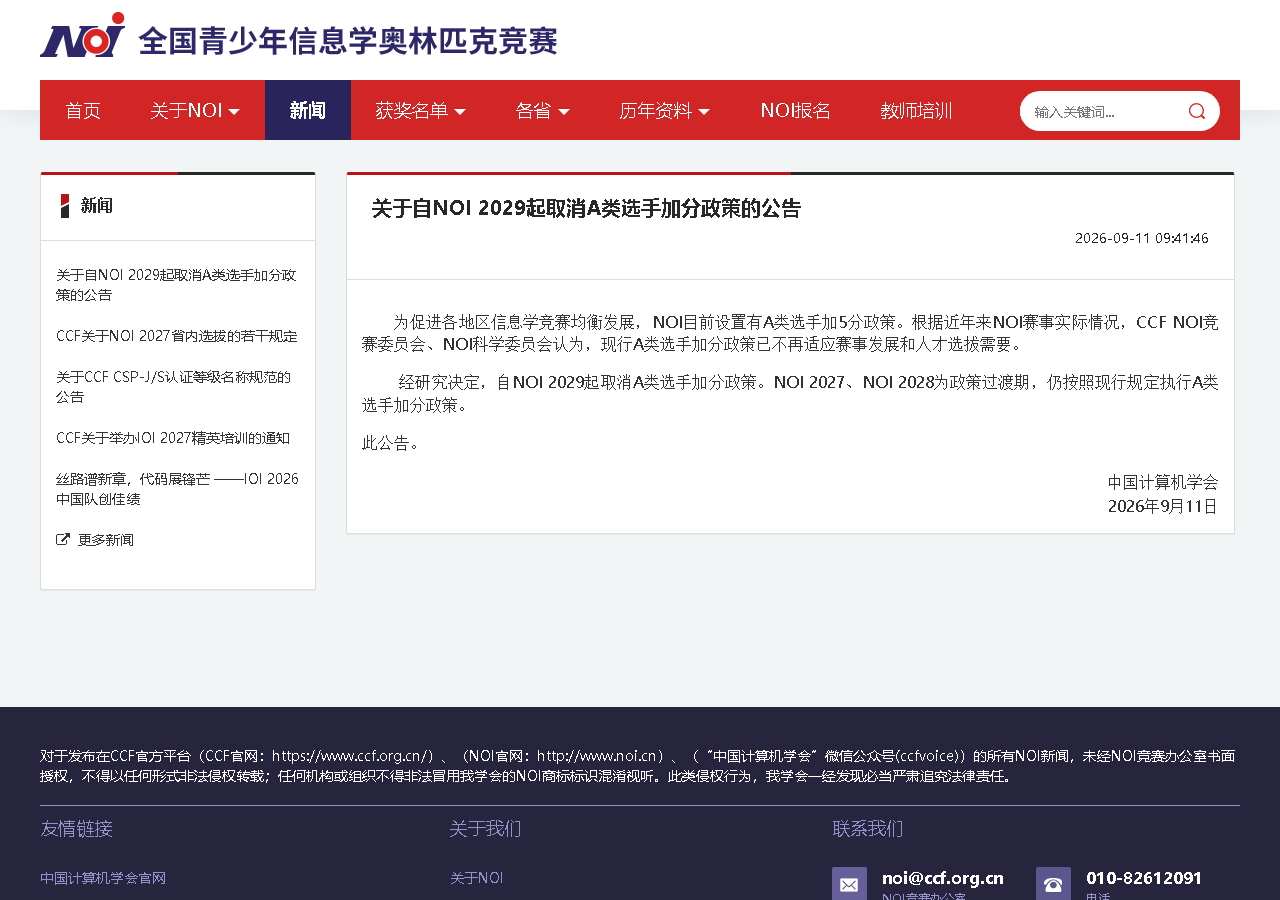Open the 中国计算机学会官网 footer link

(x=103, y=878)
